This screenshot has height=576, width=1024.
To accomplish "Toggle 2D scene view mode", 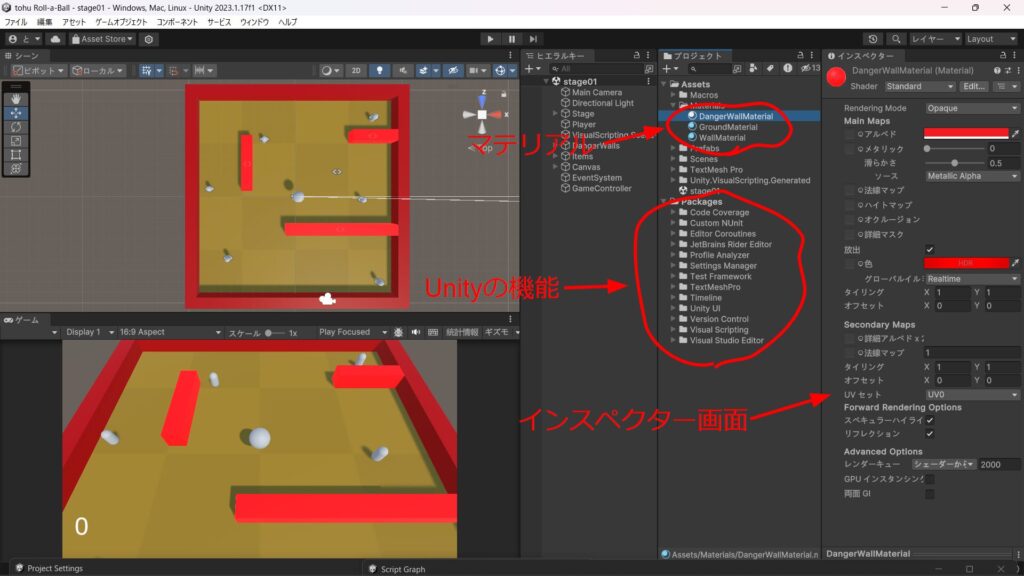I will [x=356, y=71].
